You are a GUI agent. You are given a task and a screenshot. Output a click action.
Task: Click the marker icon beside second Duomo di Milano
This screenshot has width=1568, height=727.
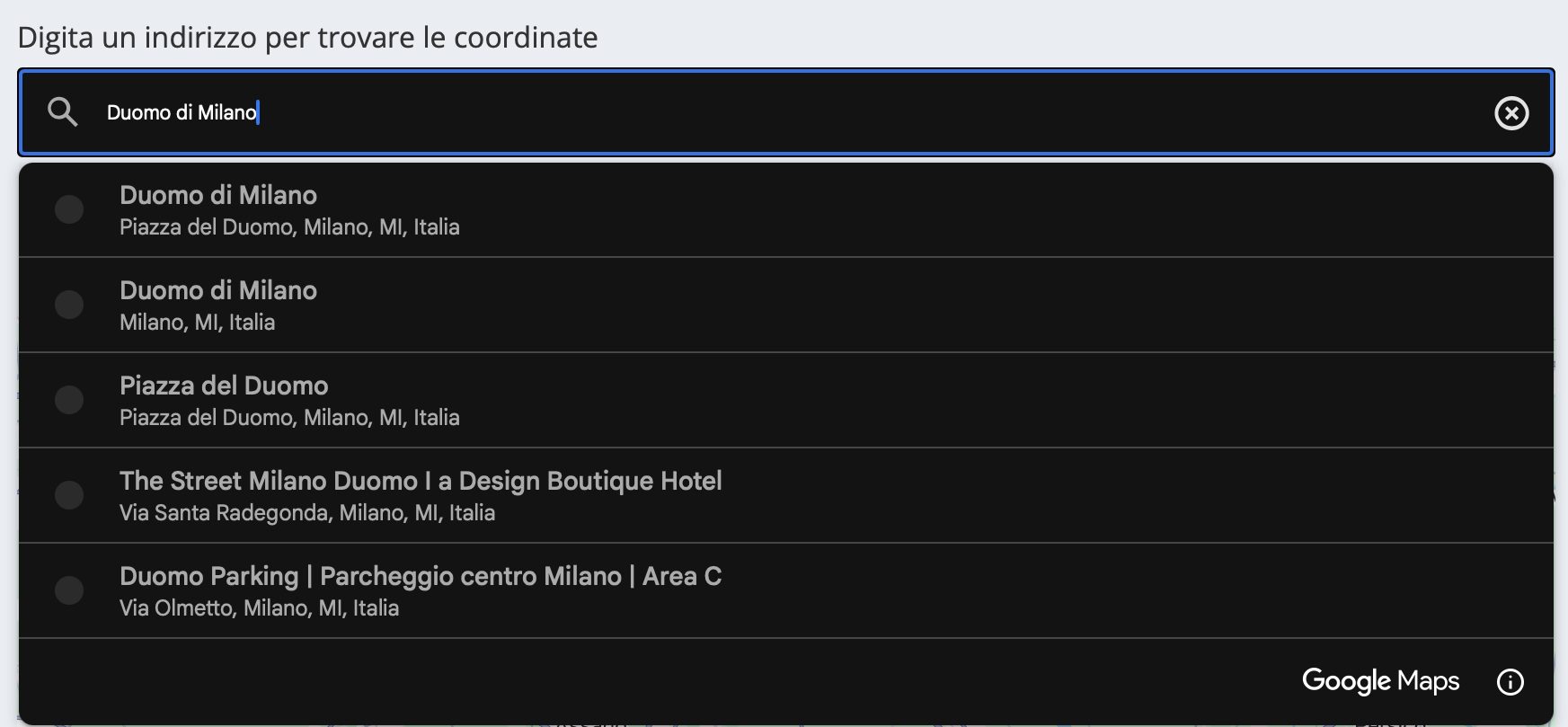tap(69, 305)
